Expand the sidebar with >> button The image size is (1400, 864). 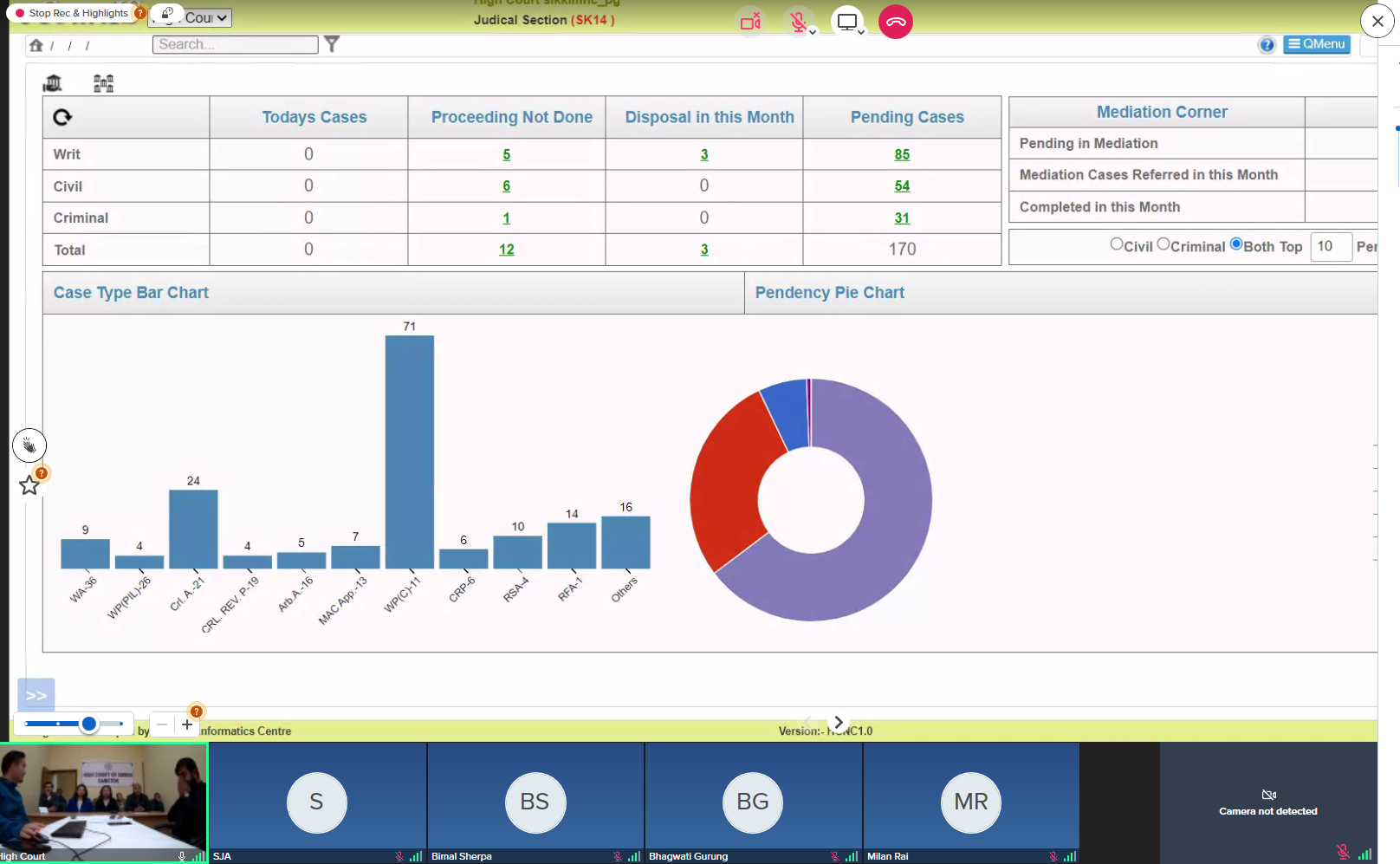click(36, 695)
